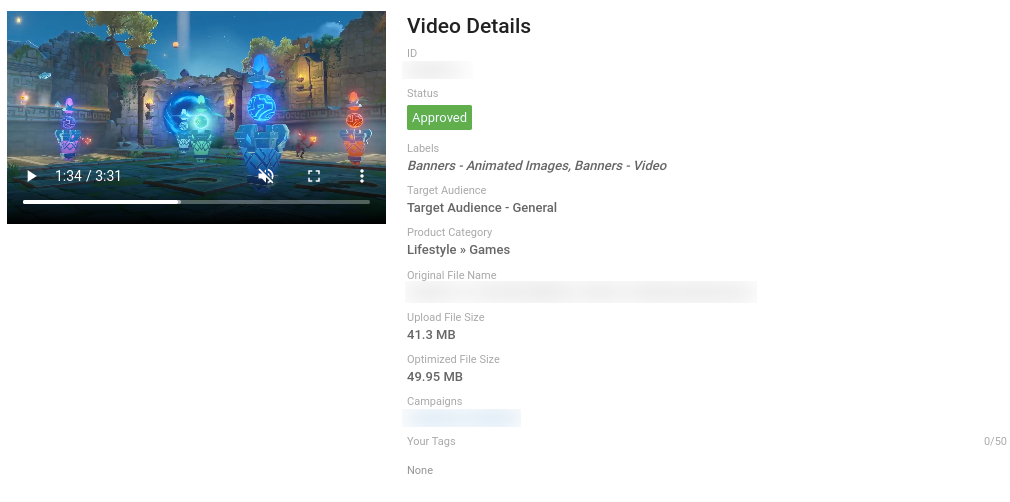Click the 1:34 / 3:31 time display
1010x502 pixels.
tap(88, 176)
